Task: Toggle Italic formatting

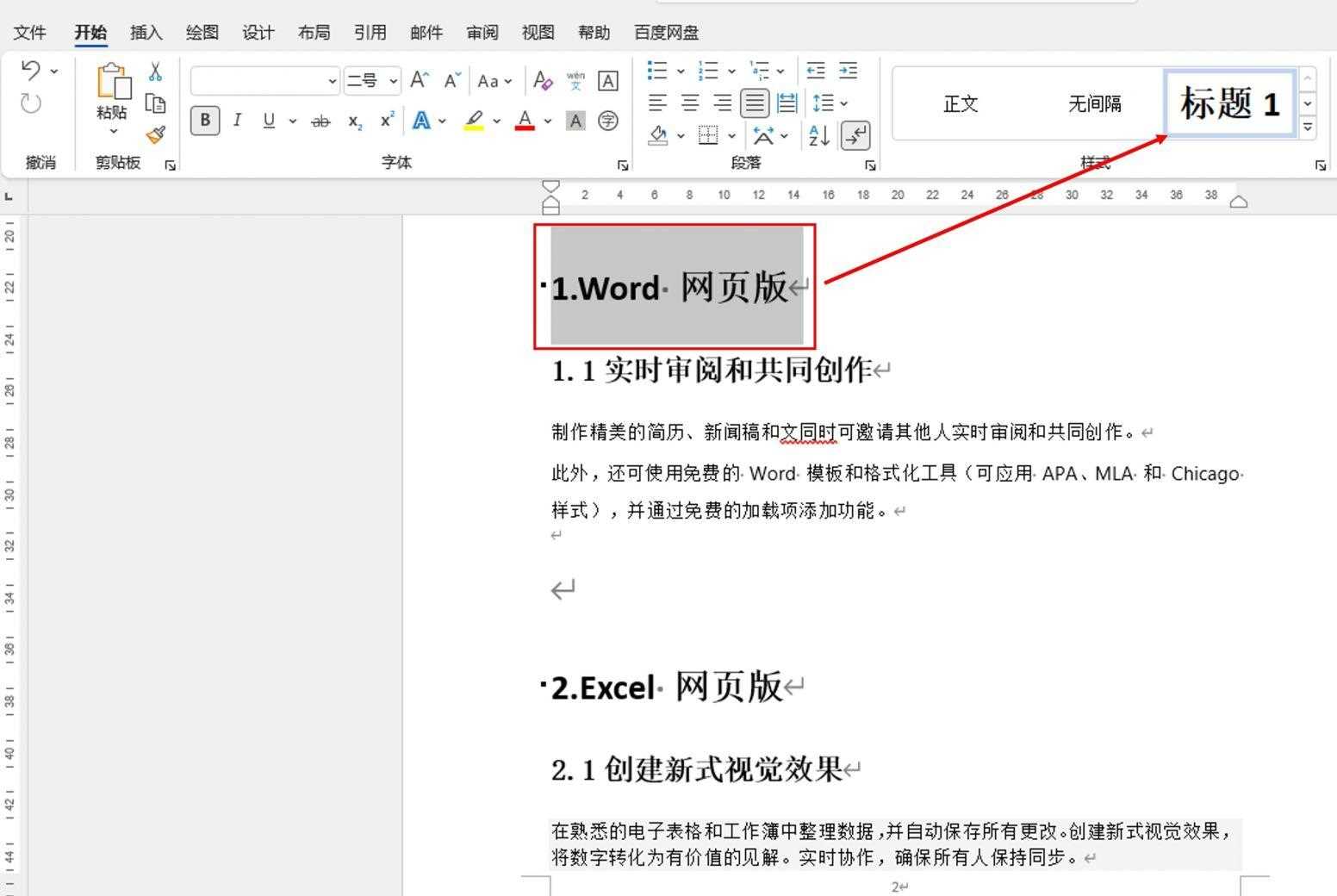Action: (x=237, y=121)
